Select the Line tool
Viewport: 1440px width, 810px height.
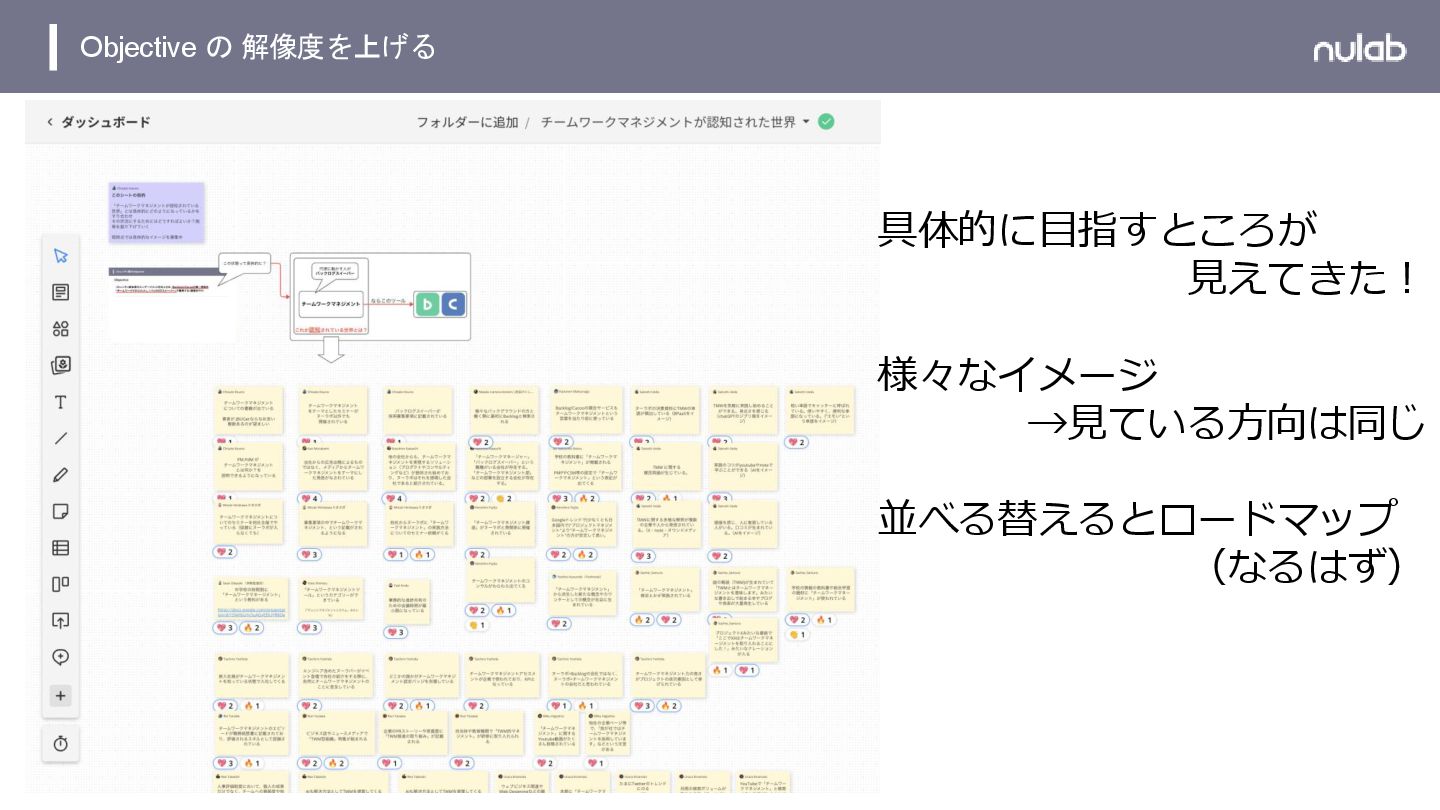point(61,438)
